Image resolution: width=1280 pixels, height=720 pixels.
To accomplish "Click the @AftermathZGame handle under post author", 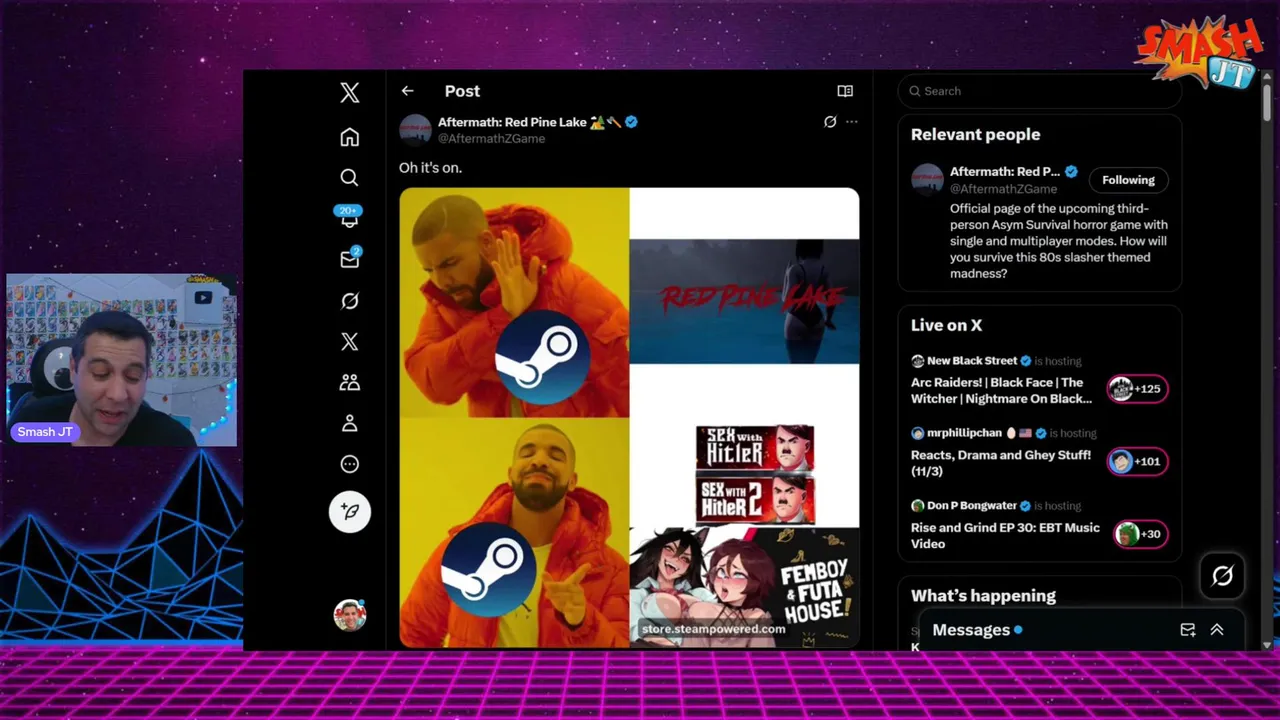I will [x=491, y=139].
